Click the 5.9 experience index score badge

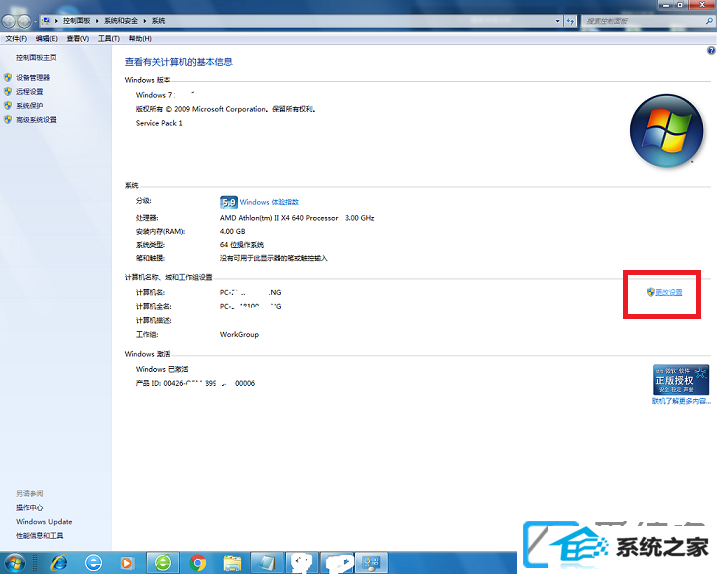tap(229, 202)
